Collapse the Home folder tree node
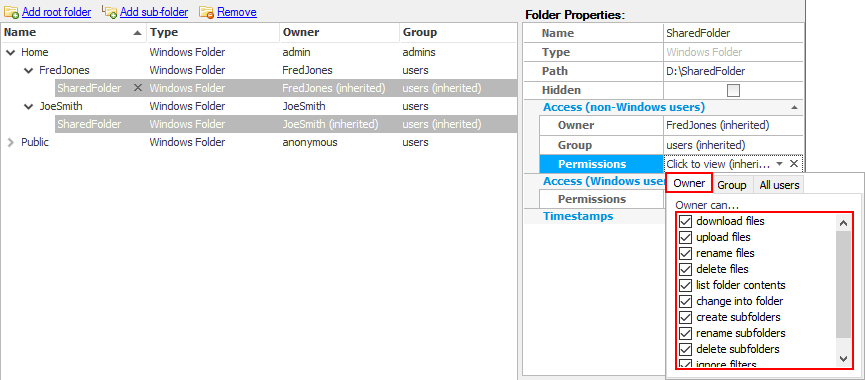This screenshot has width=865, height=380. click(10, 53)
